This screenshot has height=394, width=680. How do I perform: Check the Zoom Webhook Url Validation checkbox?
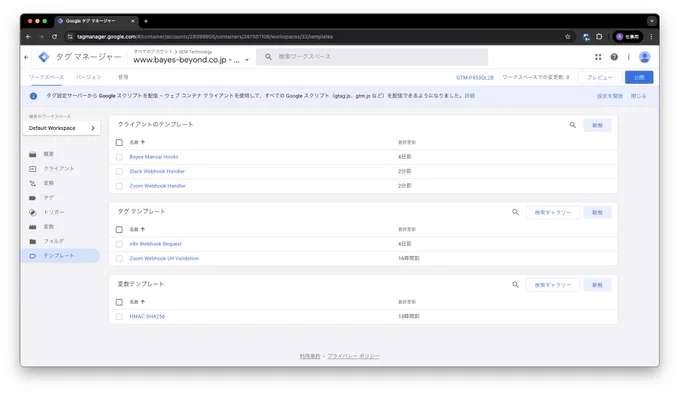(x=119, y=258)
